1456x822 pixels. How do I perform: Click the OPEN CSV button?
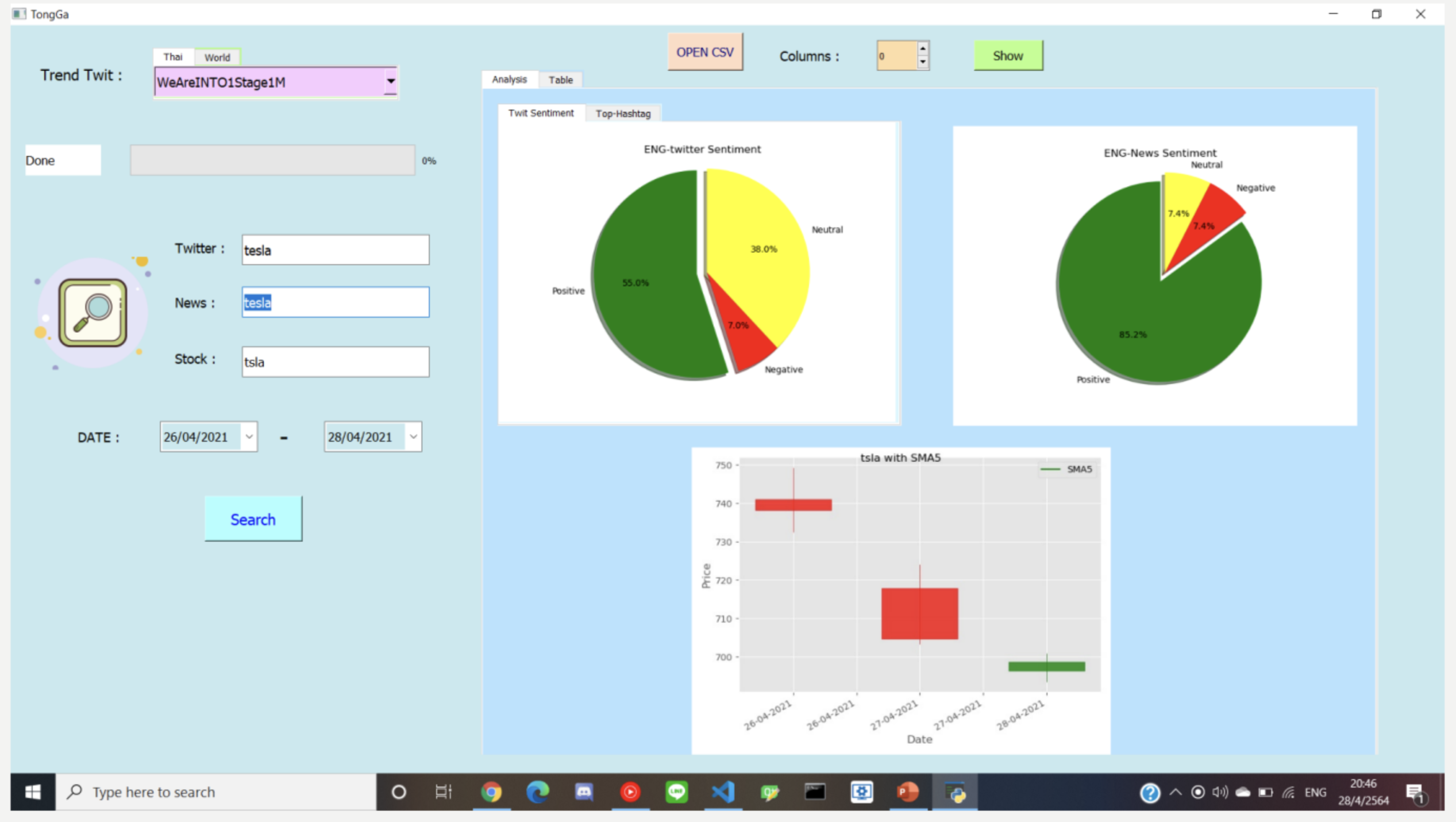(x=704, y=51)
